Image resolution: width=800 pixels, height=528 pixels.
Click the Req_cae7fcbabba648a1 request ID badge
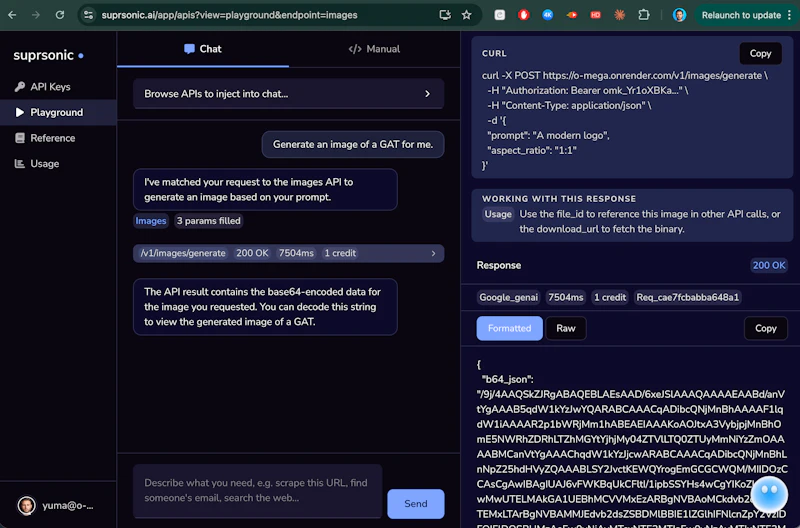688,297
